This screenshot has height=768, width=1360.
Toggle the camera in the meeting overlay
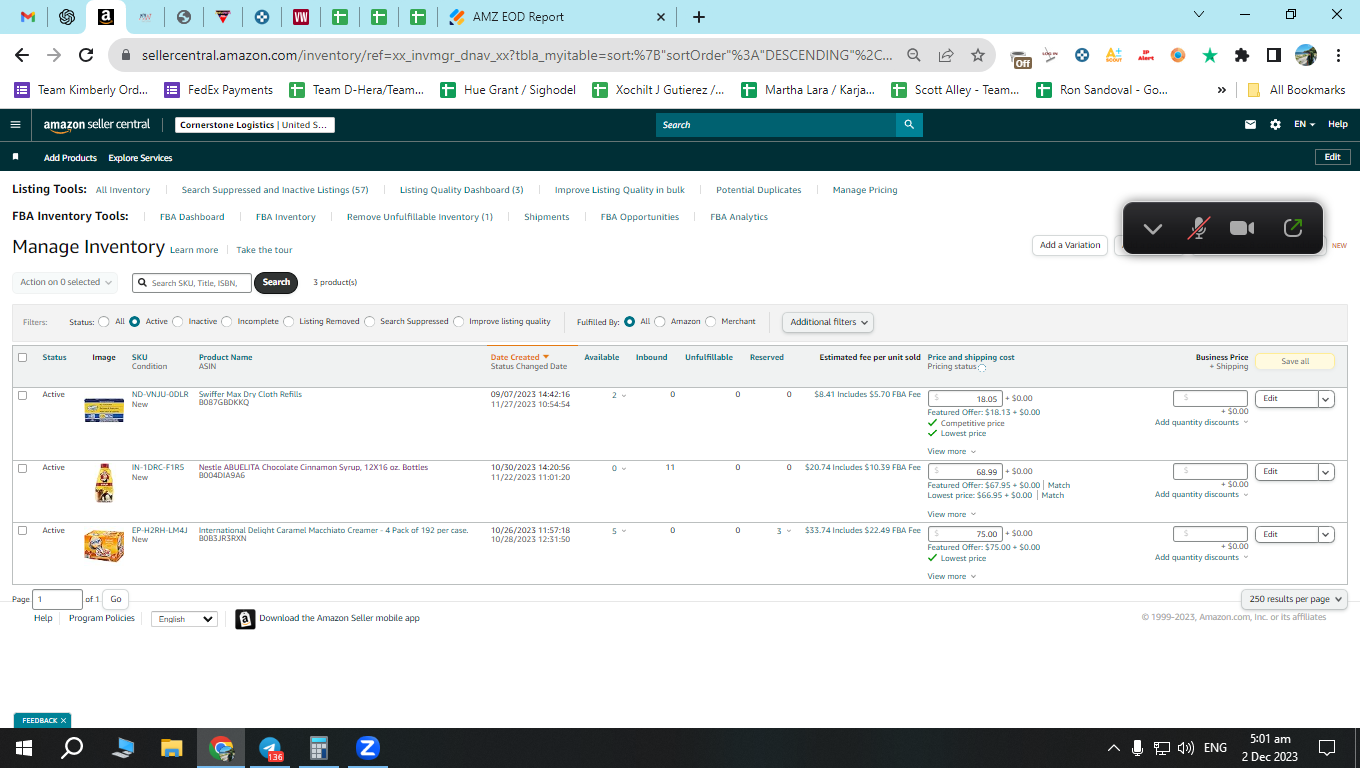(1242, 228)
